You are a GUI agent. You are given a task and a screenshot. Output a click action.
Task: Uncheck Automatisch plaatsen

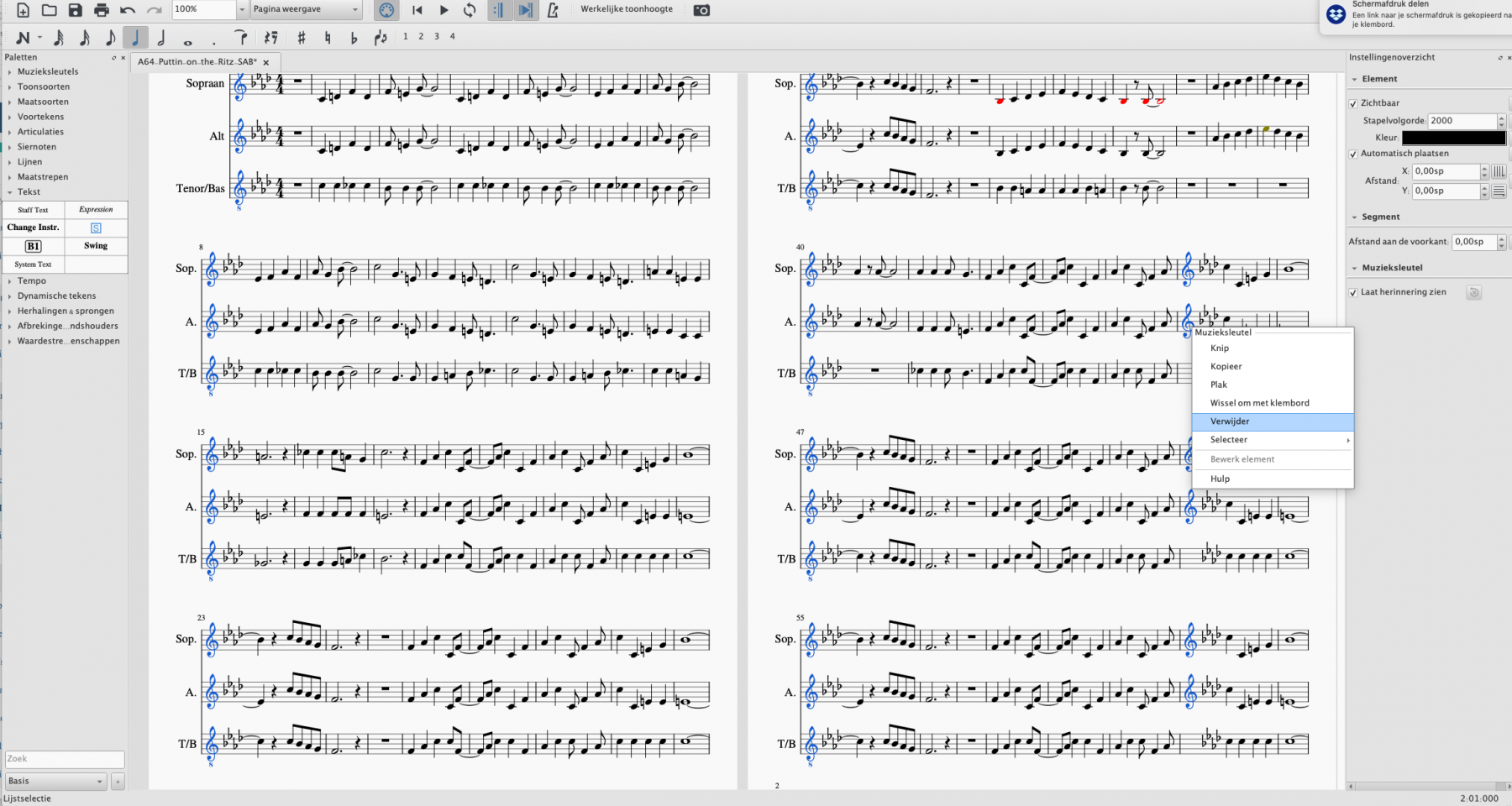[1353, 154]
